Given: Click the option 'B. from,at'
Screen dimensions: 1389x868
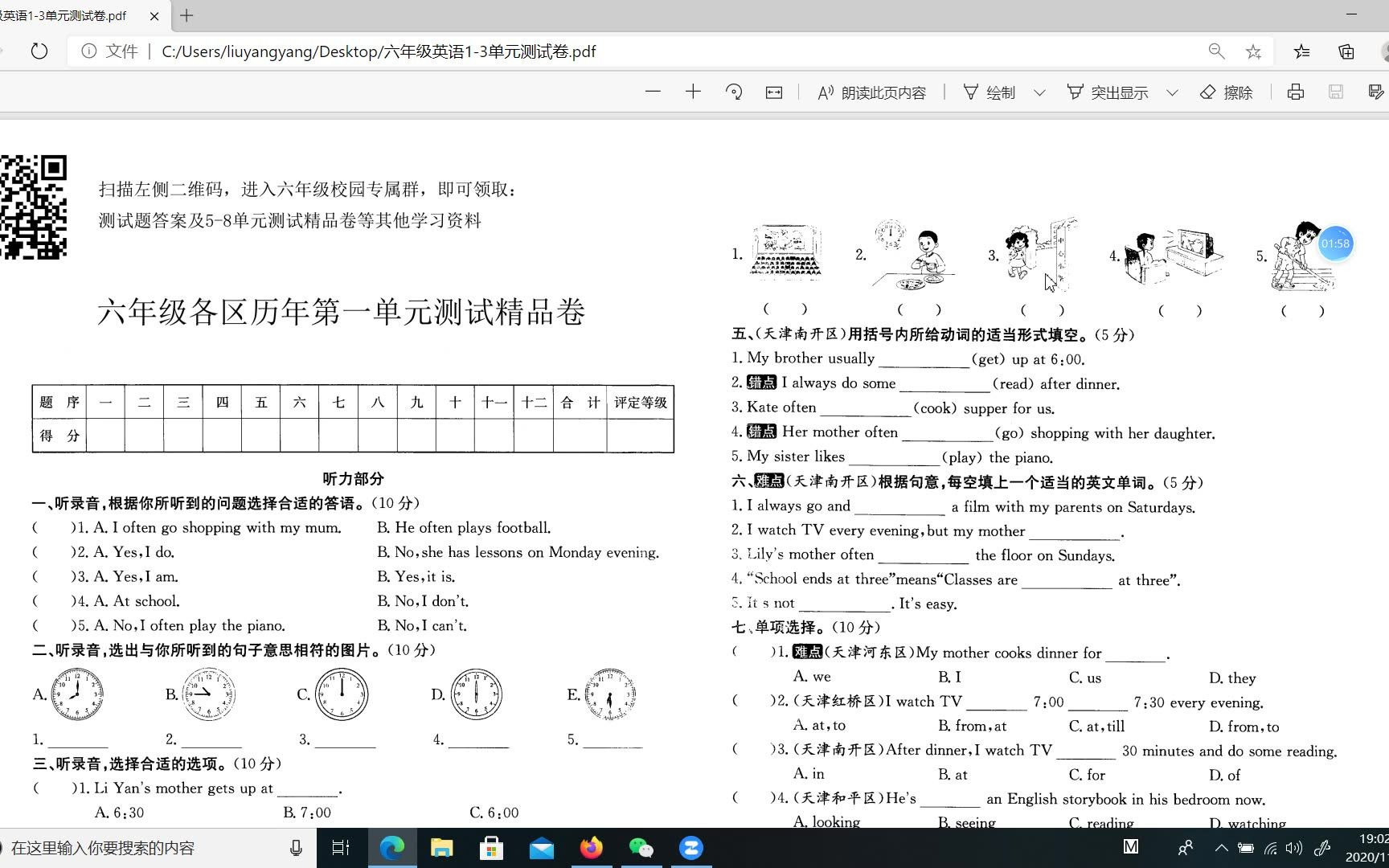Looking at the screenshot, I should coord(972,727).
